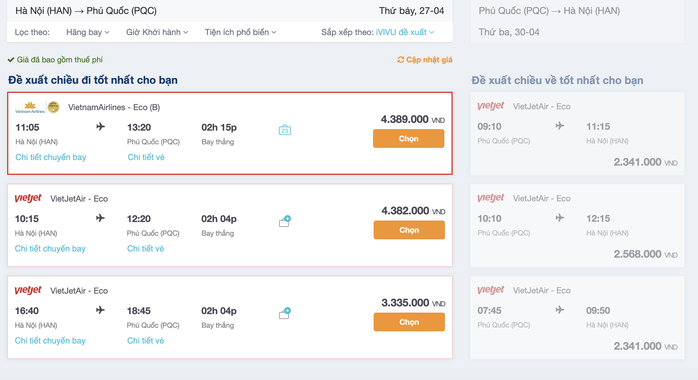Viewport: 698px width, 380px height.
Task: Choose the 4.389.000 VND VietnamAirlines flight with Chọn
Action: [x=409, y=138]
